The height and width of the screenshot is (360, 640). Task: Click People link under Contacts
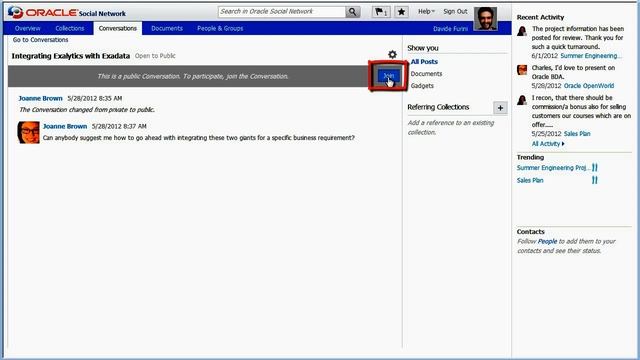(547, 241)
